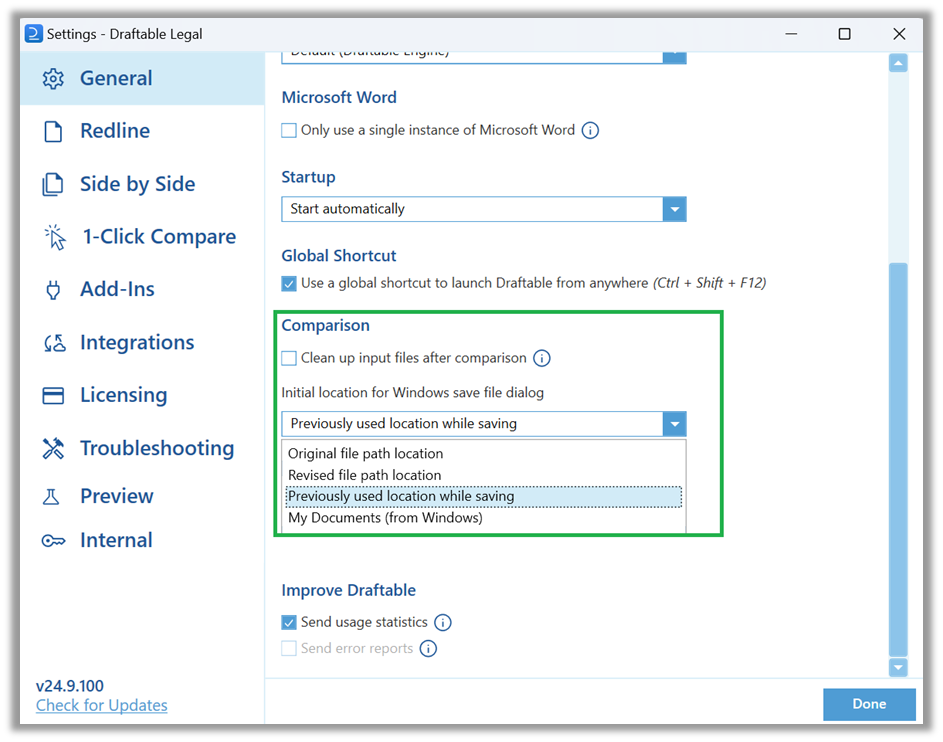Switch to Internal settings
This screenshot has height=742, width=943.
(x=142, y=541)
